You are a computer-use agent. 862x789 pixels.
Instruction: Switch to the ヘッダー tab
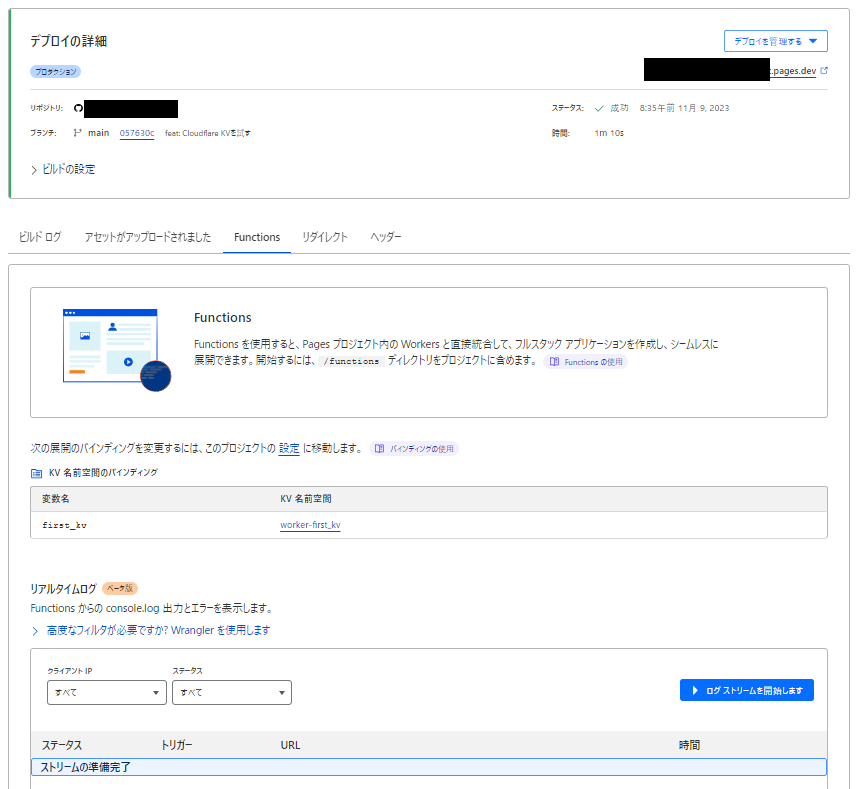click(385, 237)
